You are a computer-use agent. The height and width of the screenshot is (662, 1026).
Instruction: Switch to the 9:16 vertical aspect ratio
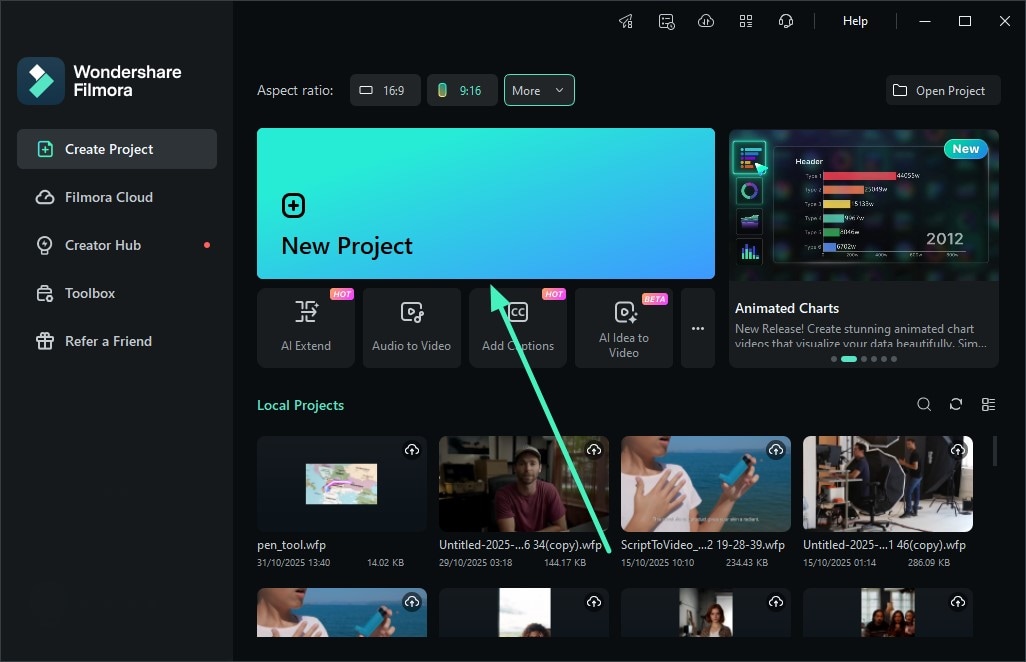click(x=462, y=90)
